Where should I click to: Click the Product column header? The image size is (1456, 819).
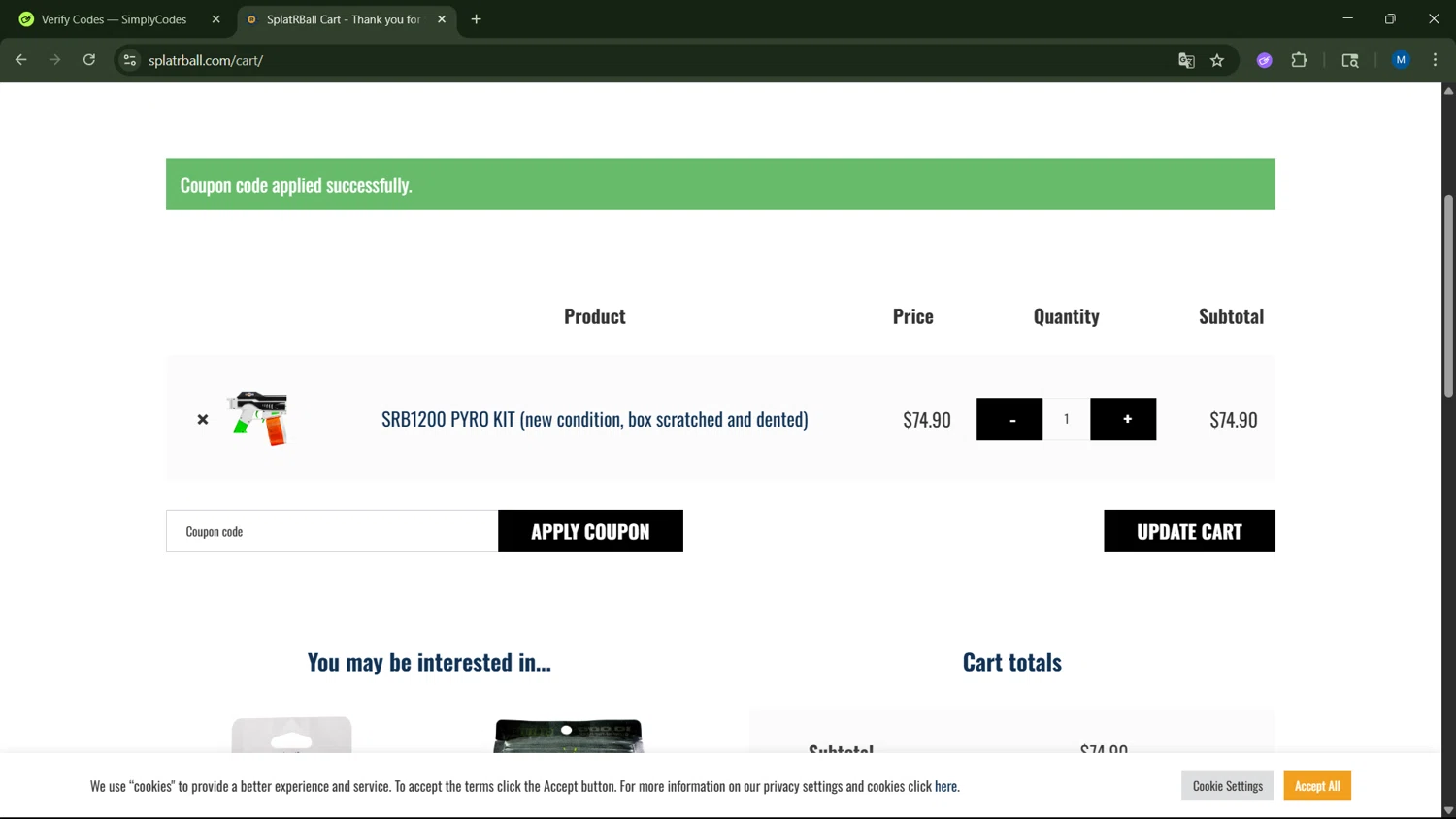tap(594, 316)
